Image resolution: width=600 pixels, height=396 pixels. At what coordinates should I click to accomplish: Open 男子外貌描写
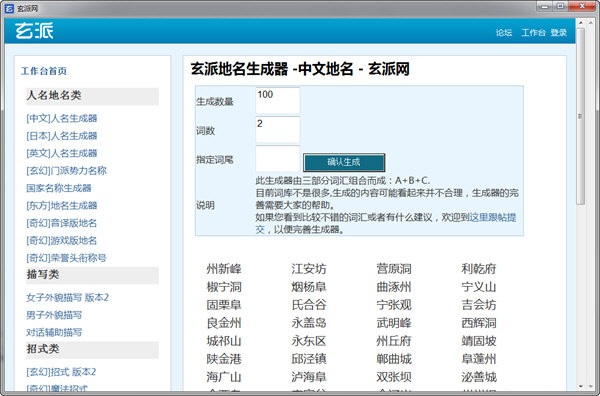[54, 315]
